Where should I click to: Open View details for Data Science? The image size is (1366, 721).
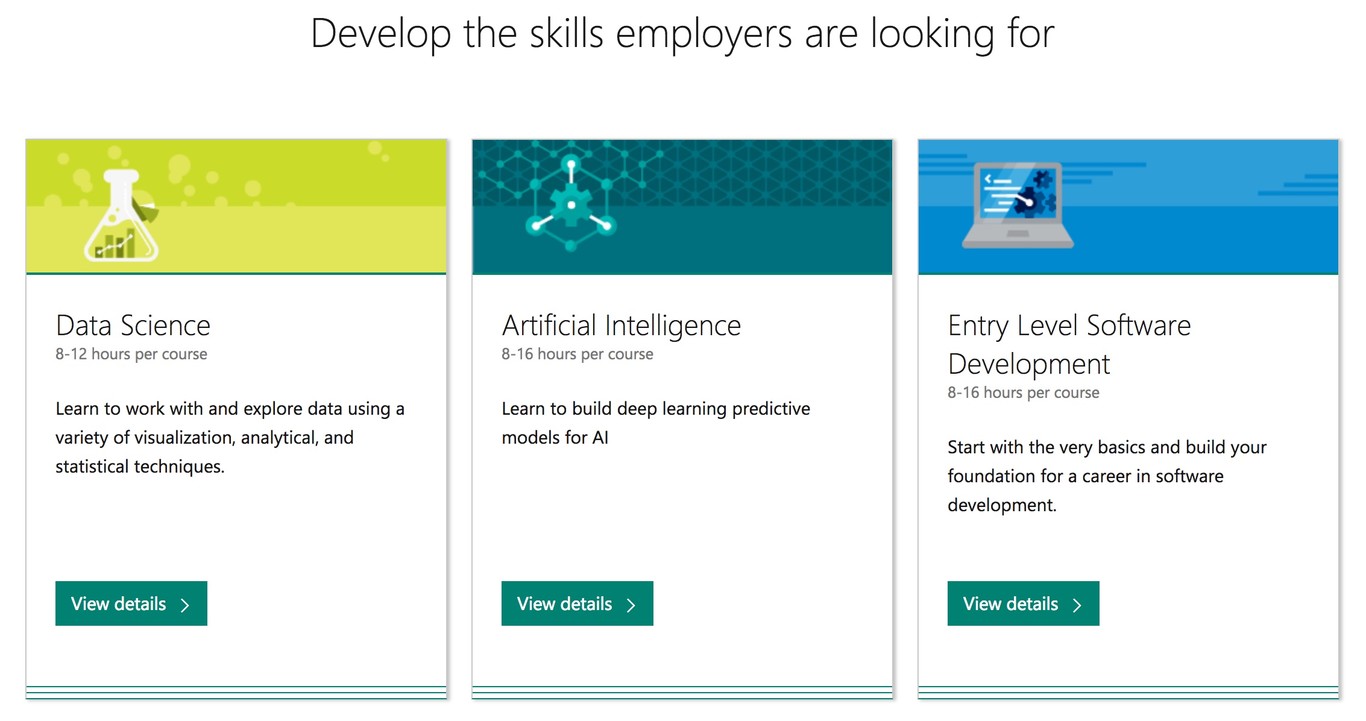(x=131, y=604)
